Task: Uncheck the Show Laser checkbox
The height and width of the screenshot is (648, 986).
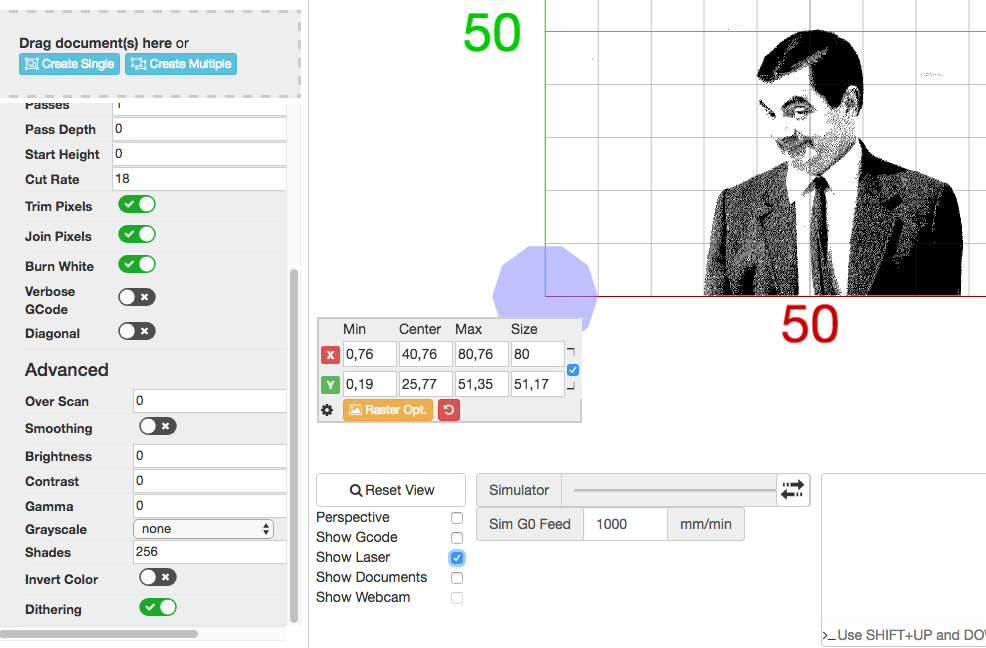Action: click(x=457, y=558)
